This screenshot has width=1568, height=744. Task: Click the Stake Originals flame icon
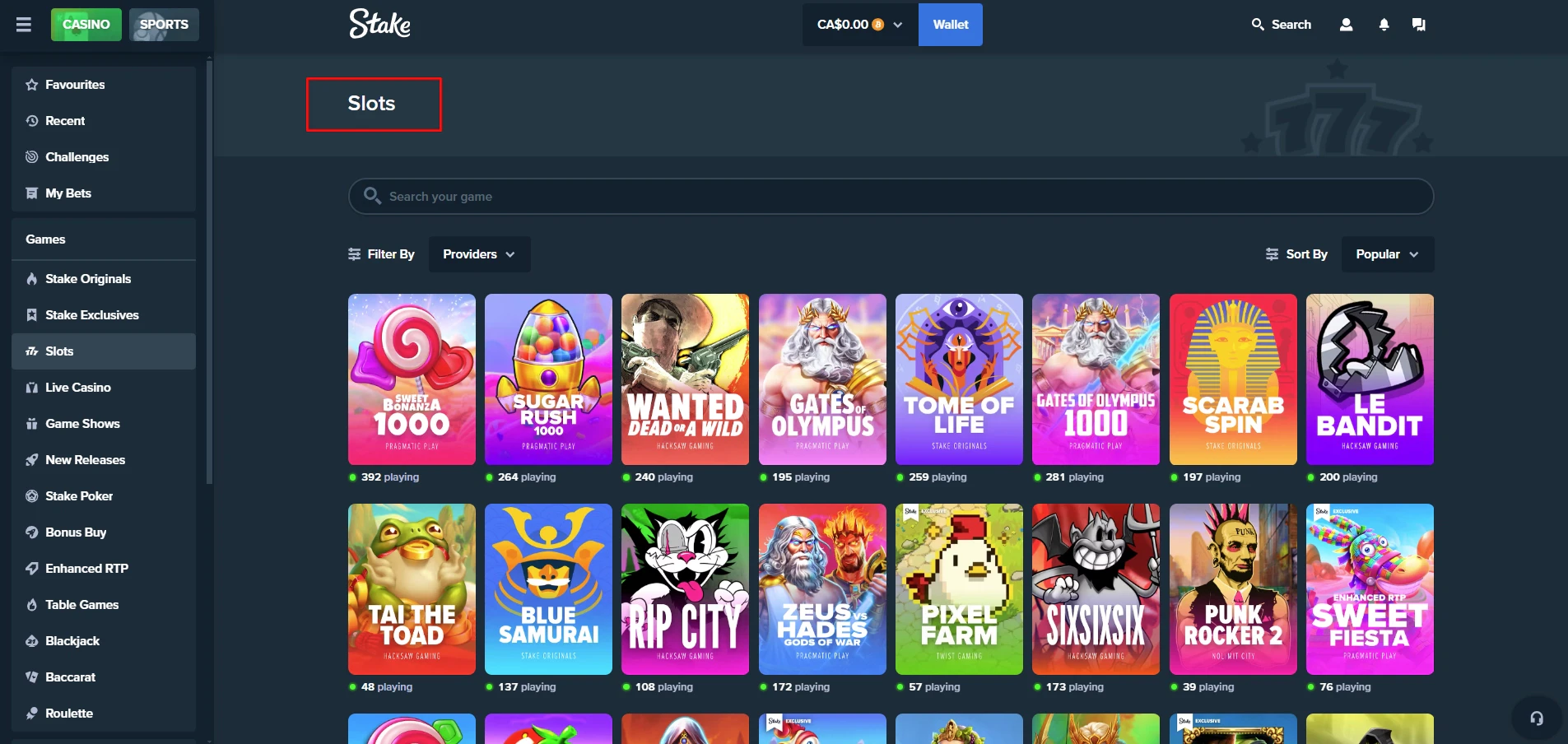[x=32, y=279]
